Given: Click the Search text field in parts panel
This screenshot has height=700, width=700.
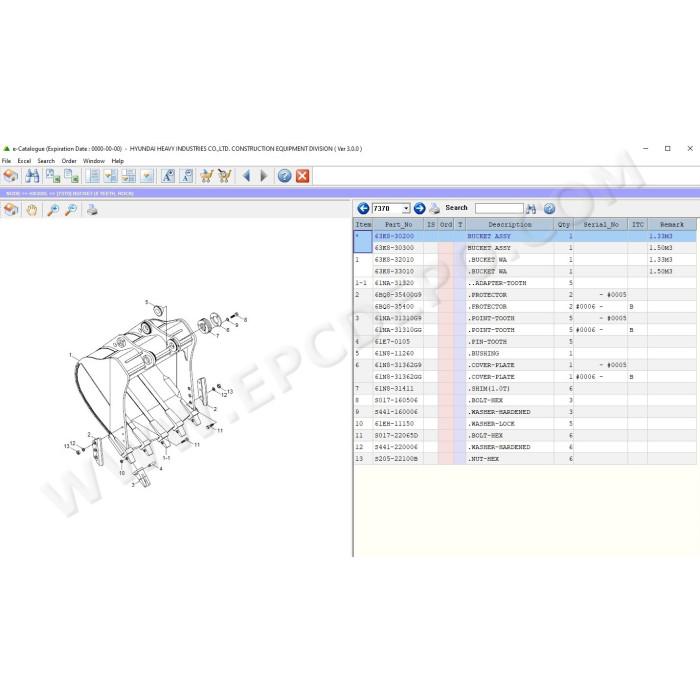Looking at the screenshot, I should click(499, 208).
